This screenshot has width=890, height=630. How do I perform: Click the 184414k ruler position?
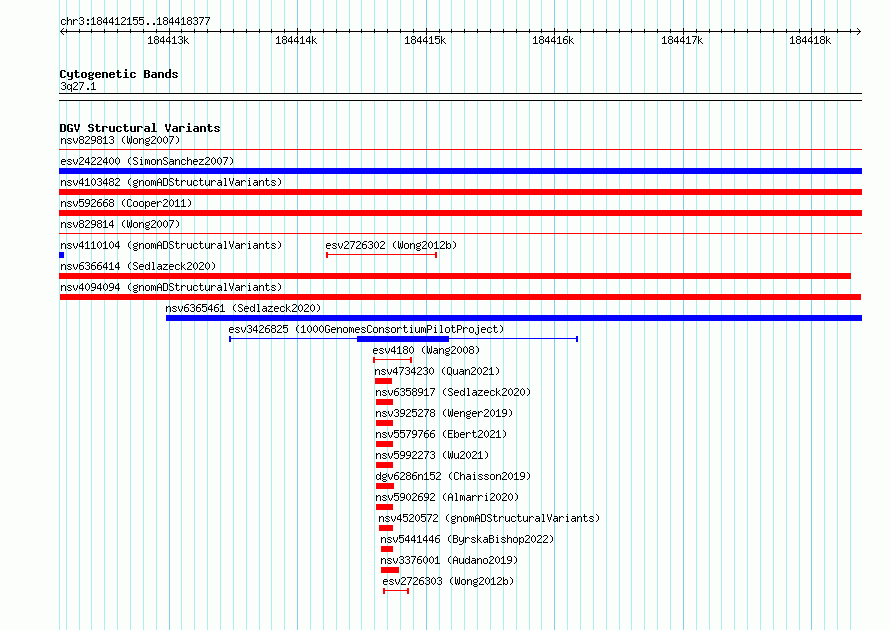click(x=296, y=40)
